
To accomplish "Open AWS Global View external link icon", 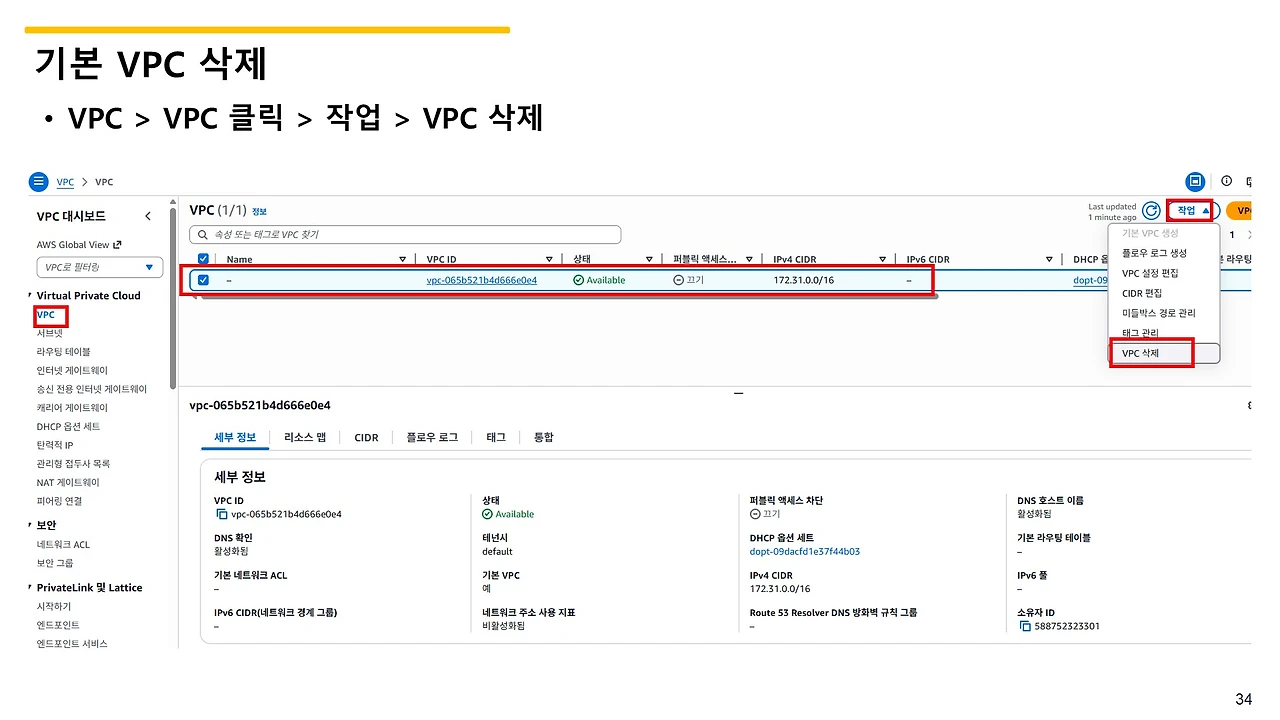I will tap(117, 245).
